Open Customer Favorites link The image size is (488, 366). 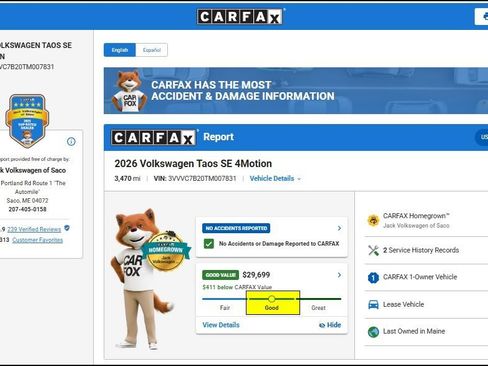pyautogui.click(x=37, y=240)
